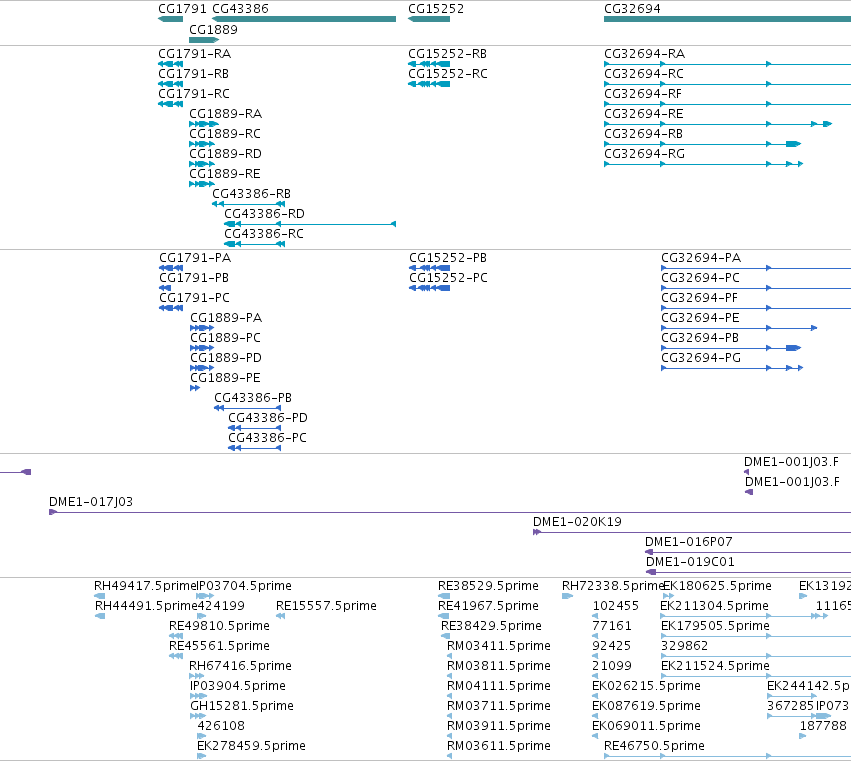
Task: Click EST RE15557.5prime
Action: coord(326,606)
